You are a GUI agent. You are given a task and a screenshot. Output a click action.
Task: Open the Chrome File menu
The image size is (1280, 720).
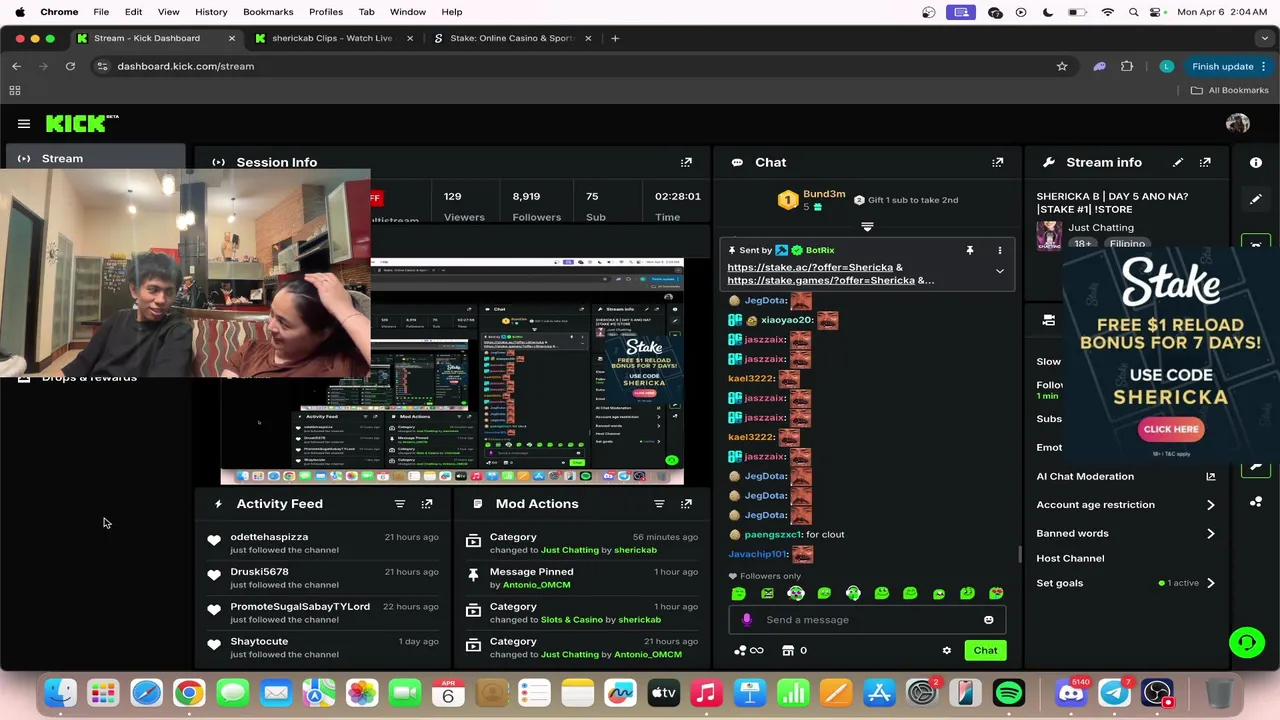101,12
